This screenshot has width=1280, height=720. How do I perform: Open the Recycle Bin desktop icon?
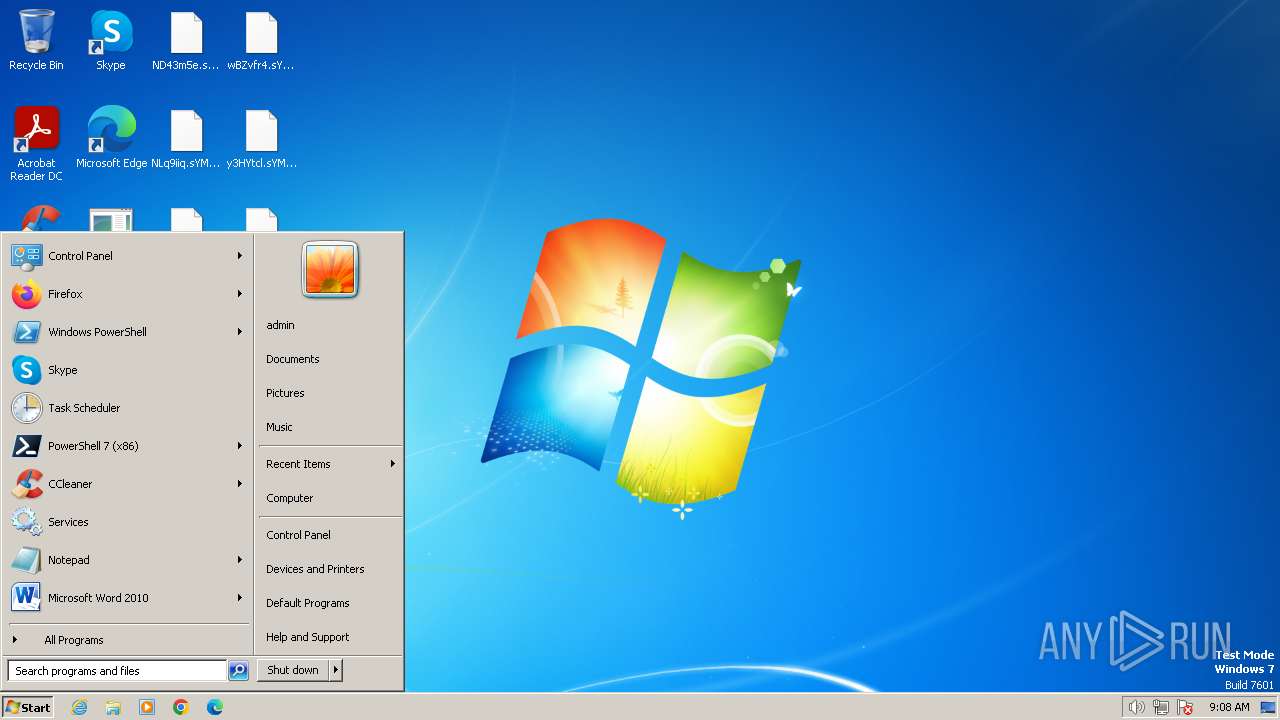[x=36, y=40]
